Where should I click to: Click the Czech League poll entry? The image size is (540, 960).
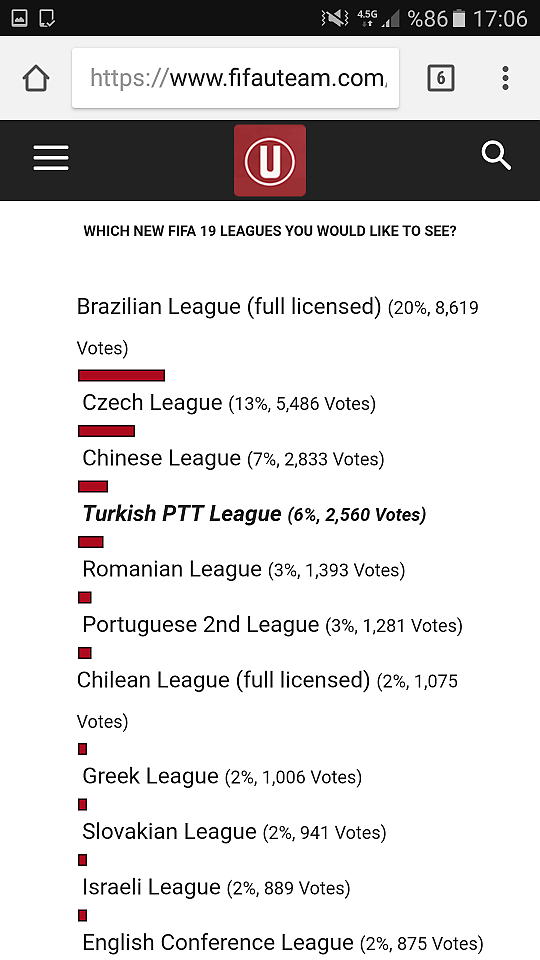229,403
